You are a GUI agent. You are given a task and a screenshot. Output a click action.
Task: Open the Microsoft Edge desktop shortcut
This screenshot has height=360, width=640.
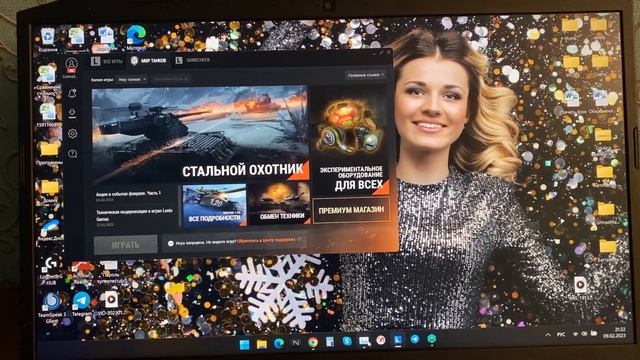click(x=136, y=38)
